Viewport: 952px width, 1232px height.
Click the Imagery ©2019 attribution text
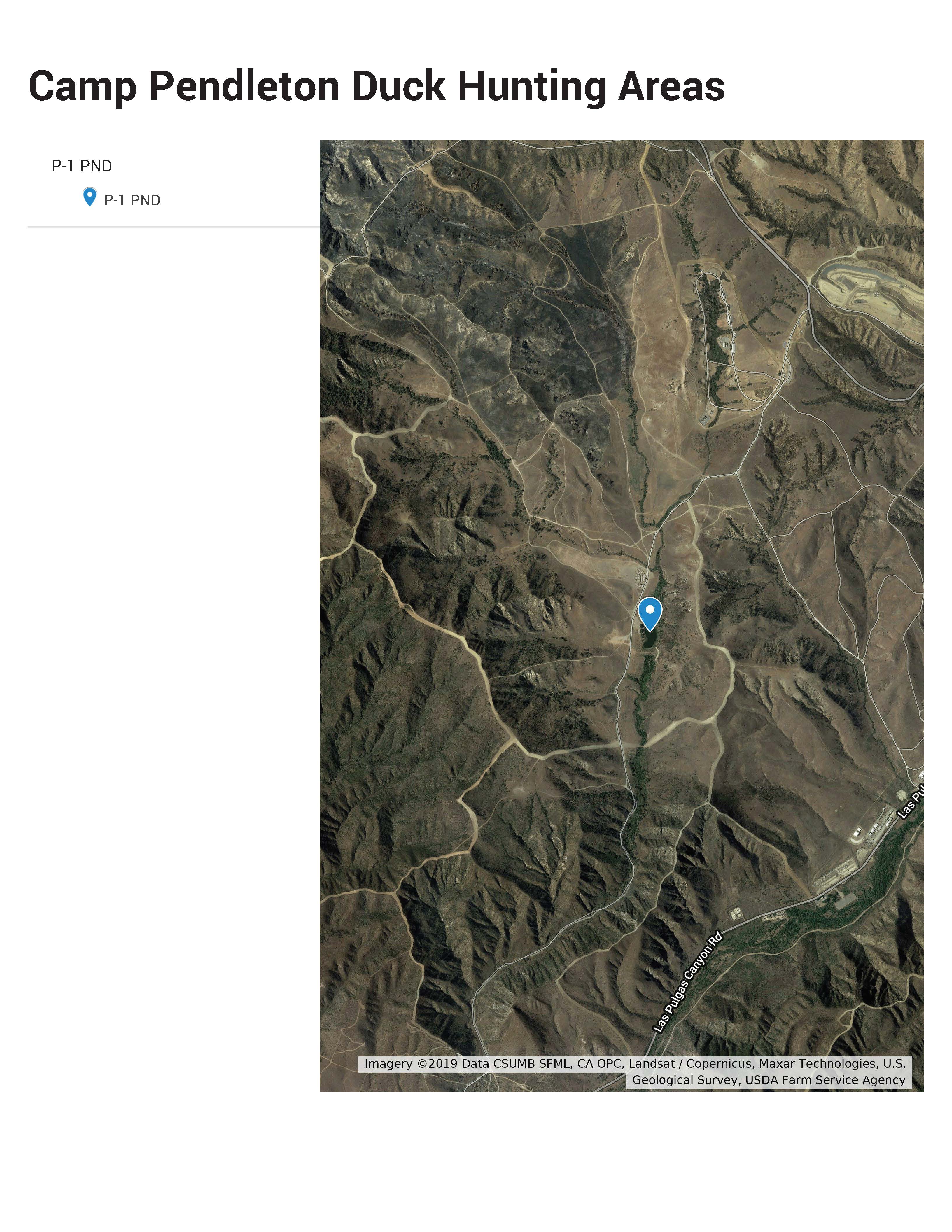coord(411,1064)
